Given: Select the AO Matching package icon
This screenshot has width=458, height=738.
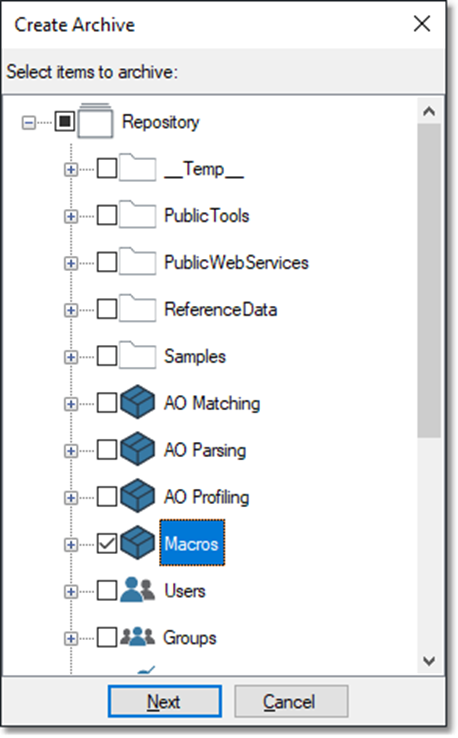Looking at the screenshot, I should (137, 402).
